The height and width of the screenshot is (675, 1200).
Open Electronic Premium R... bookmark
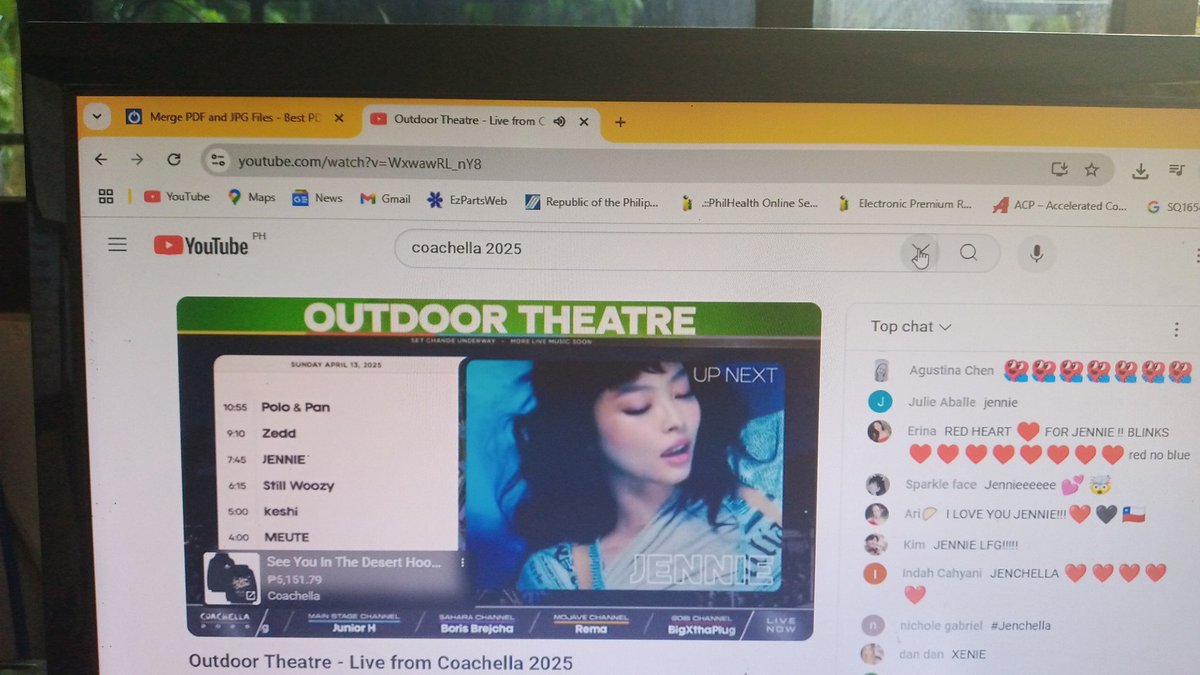point(905,203)
